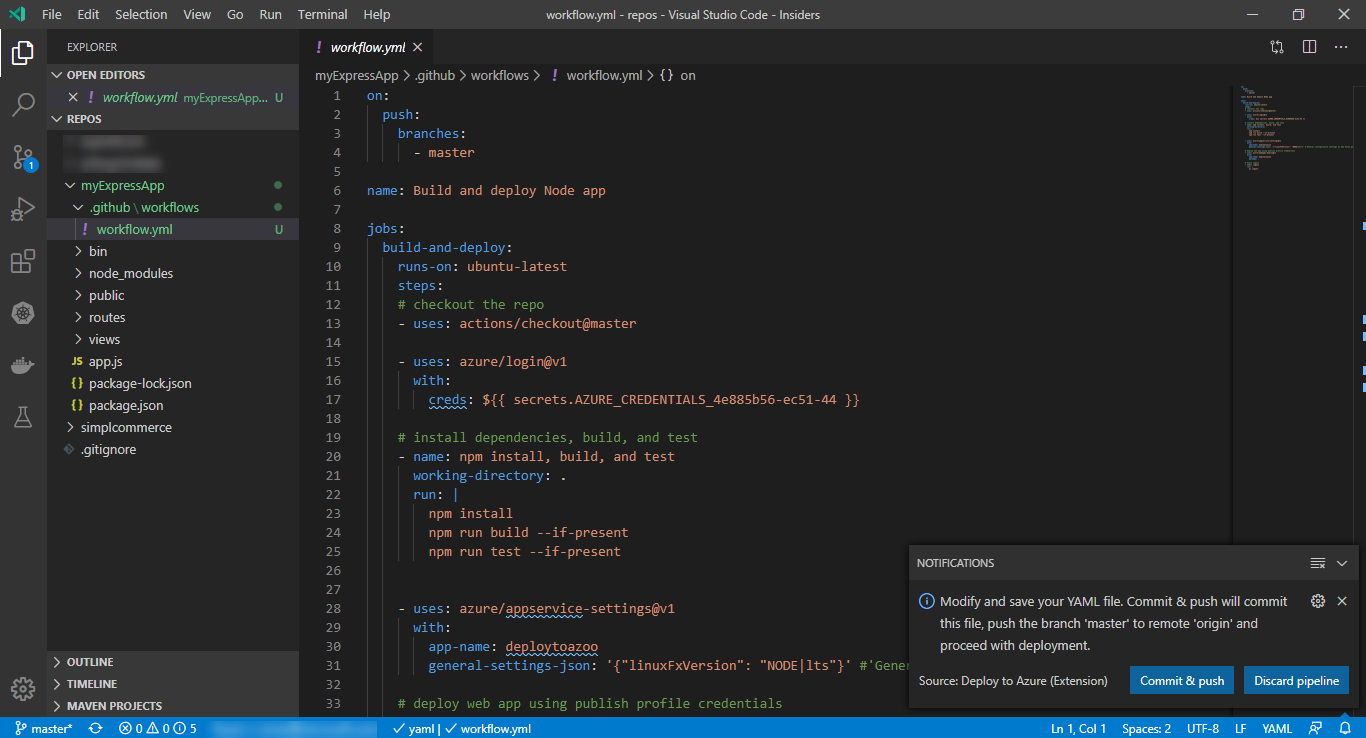Click the VS Code logo icon
Screen dimensions: 1366x738
pyautogui.click(x=17, y=14)
